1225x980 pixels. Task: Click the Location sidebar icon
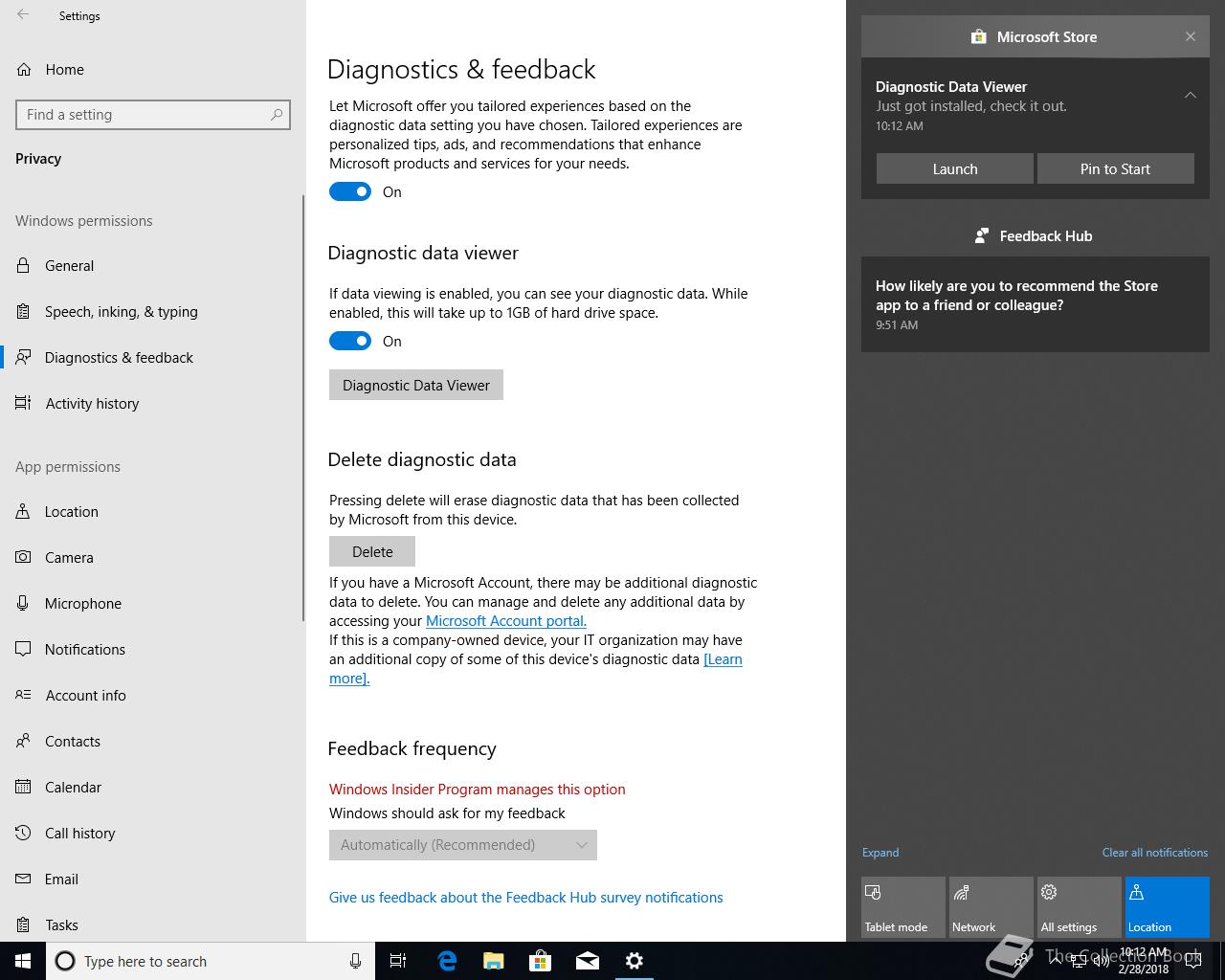(23, 511)
